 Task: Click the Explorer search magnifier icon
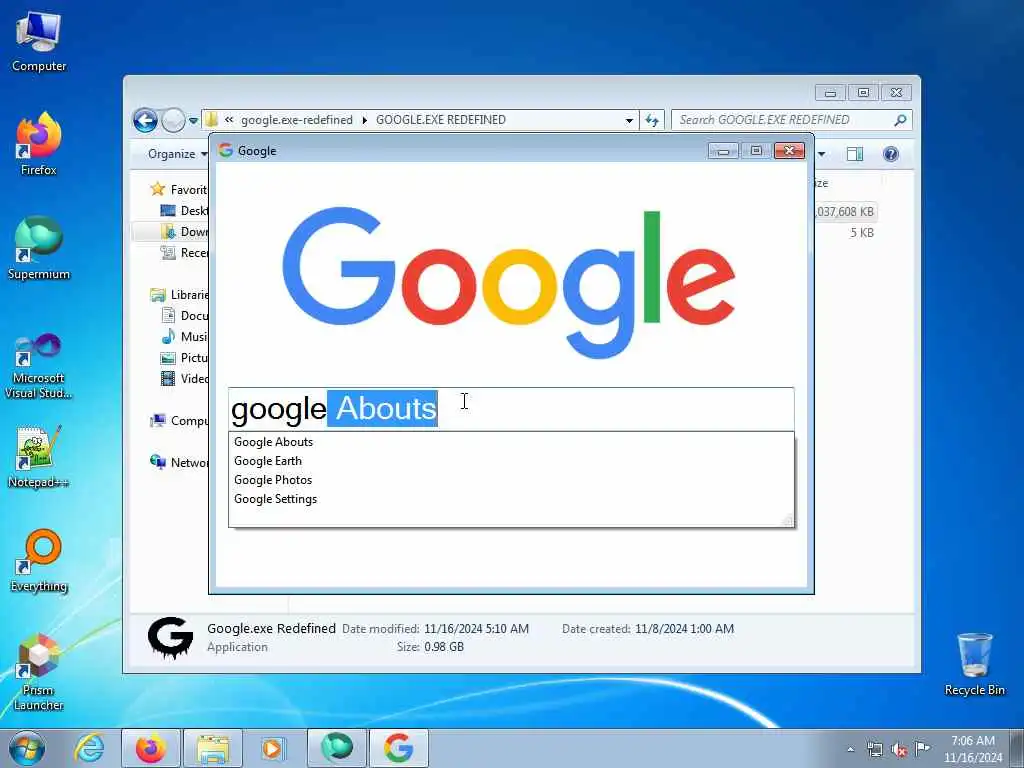point(901,120)
